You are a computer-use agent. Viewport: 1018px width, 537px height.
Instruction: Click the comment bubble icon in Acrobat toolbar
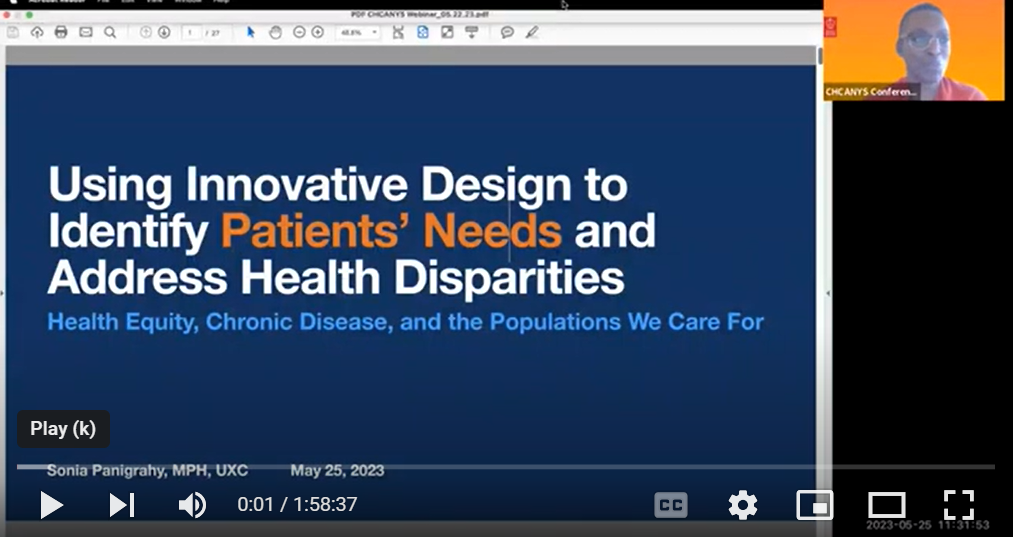pos(507,32)
